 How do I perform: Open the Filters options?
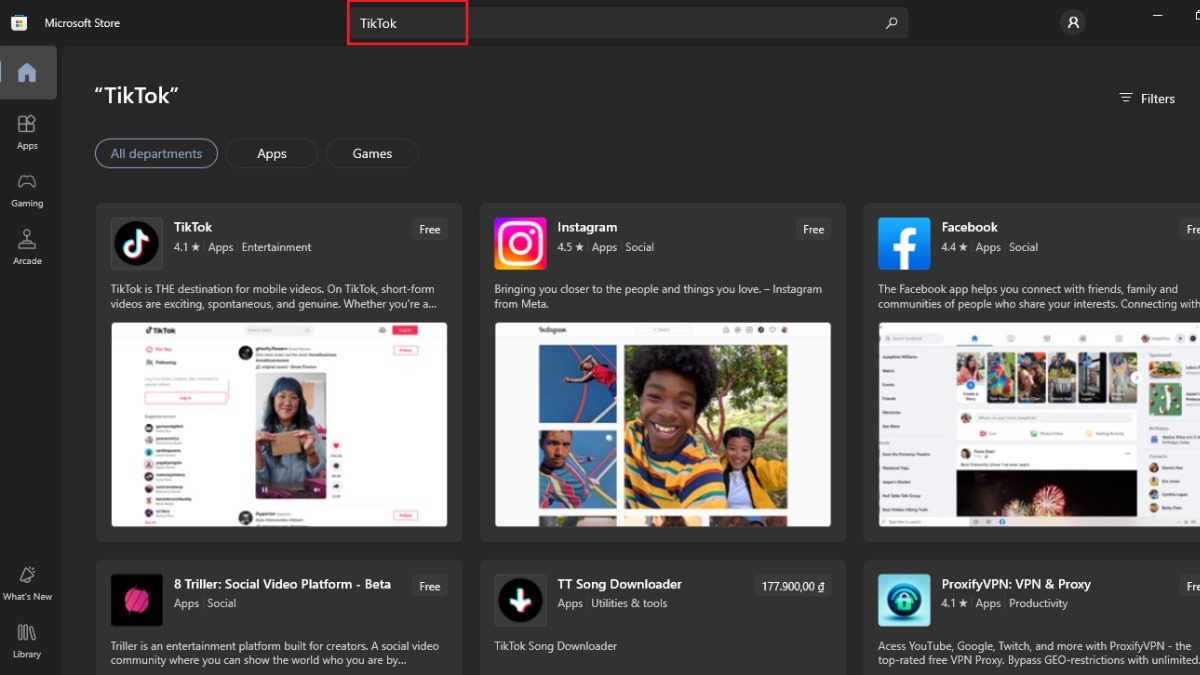pyautogui.click(x=1147, y=98)
